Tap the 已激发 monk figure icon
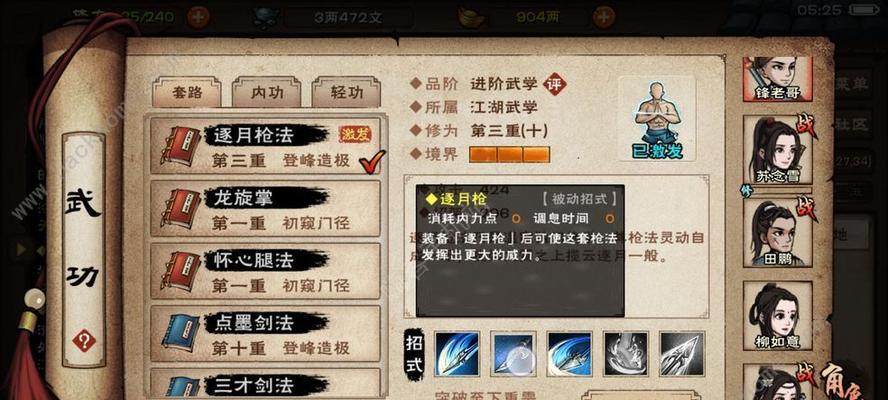888x400 pixels. pyautogui.click(x=657, y=120)
